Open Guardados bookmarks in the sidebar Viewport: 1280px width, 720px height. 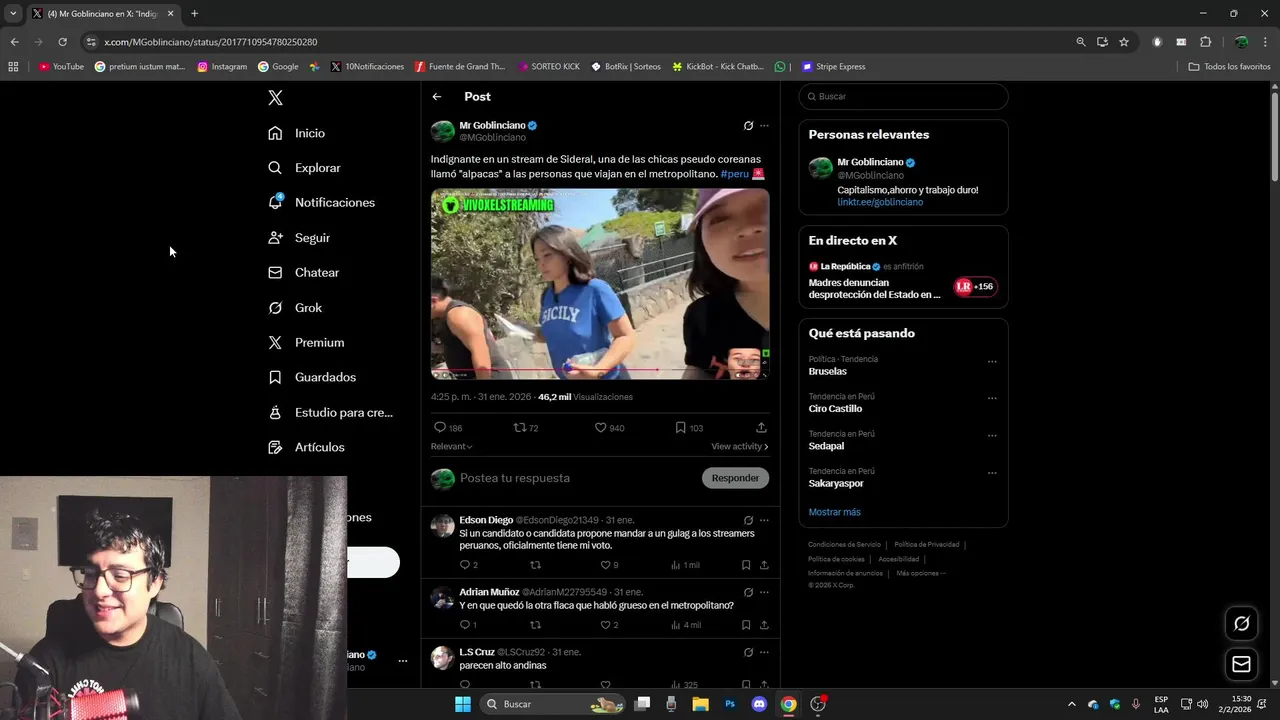pyautogui.click(x=312, y=377)
